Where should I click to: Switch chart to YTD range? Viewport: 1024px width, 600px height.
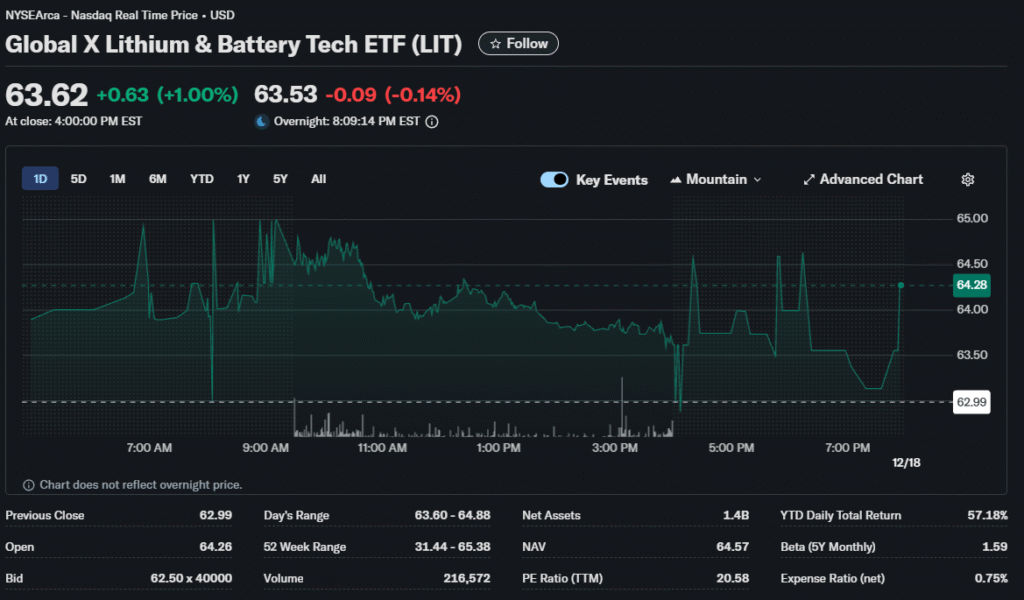pos(202,179)
